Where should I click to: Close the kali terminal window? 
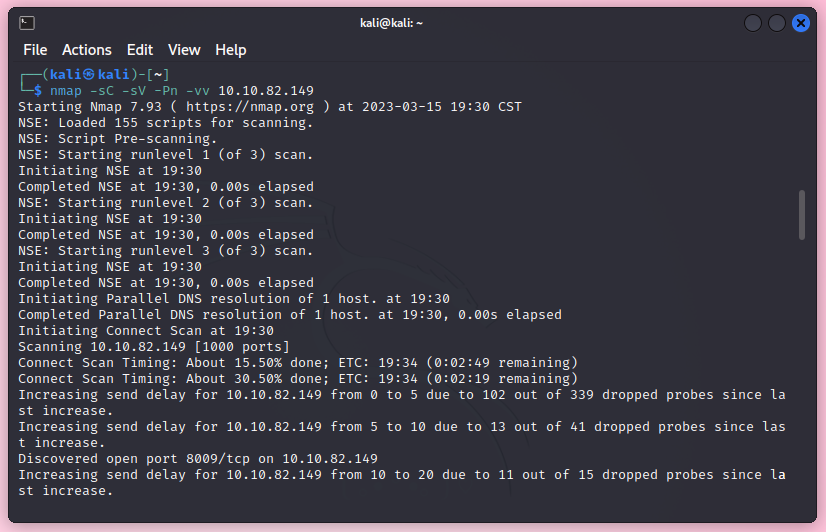coord(801,23)
